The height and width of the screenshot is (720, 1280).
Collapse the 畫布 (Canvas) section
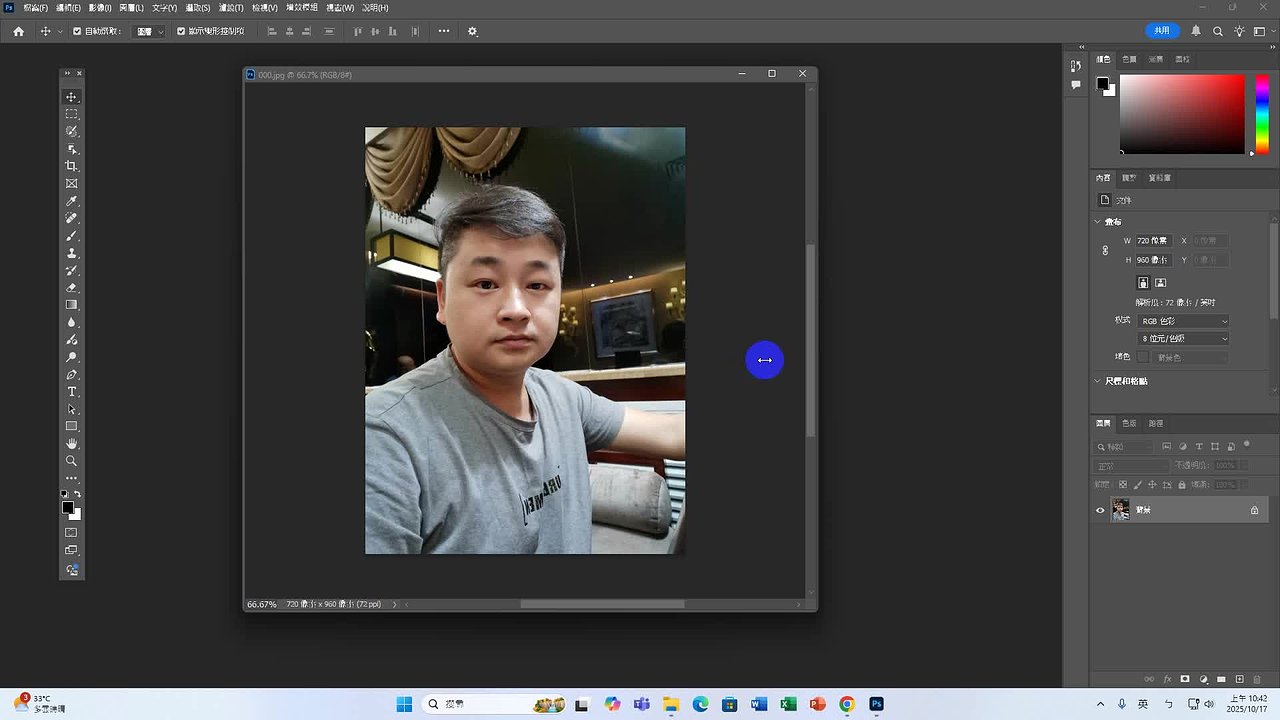click(x=1098, y=222)
